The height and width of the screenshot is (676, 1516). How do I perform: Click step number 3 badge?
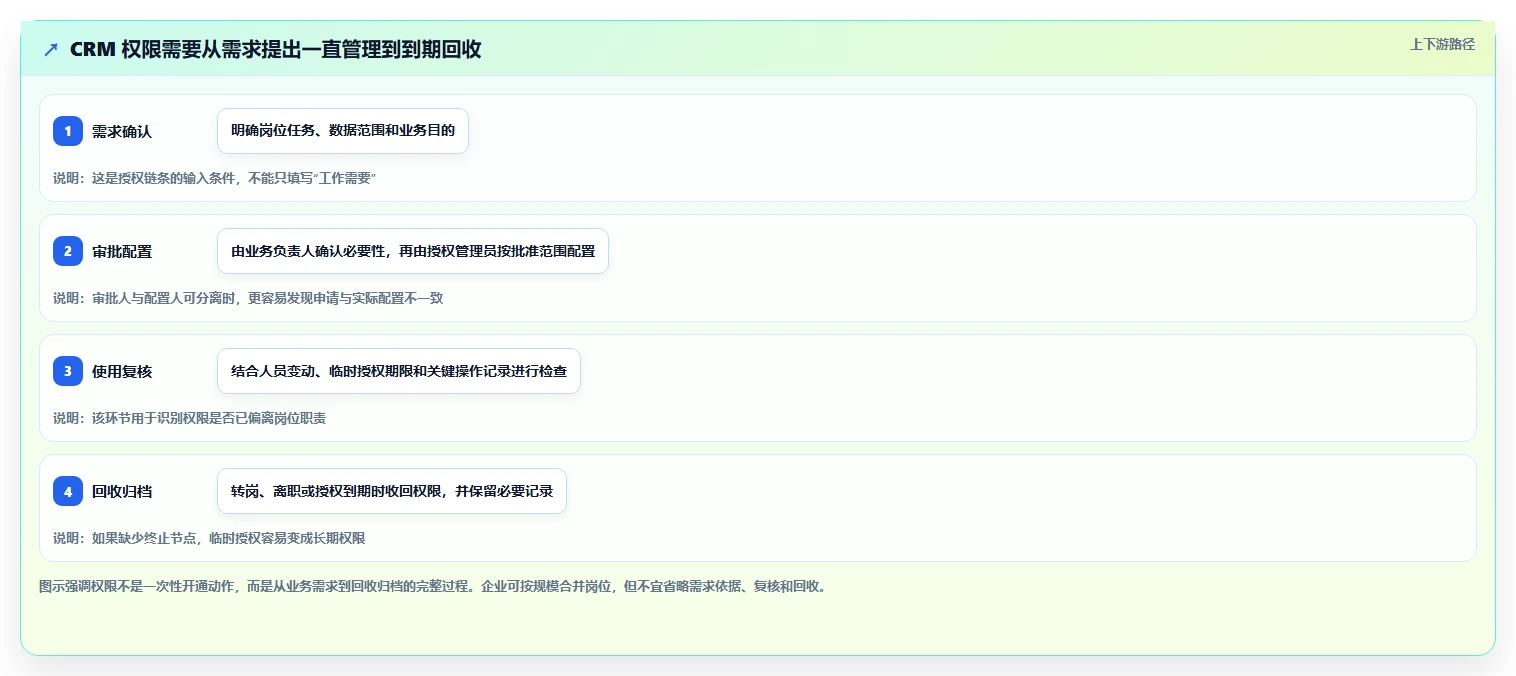click(x=68, y=371)
